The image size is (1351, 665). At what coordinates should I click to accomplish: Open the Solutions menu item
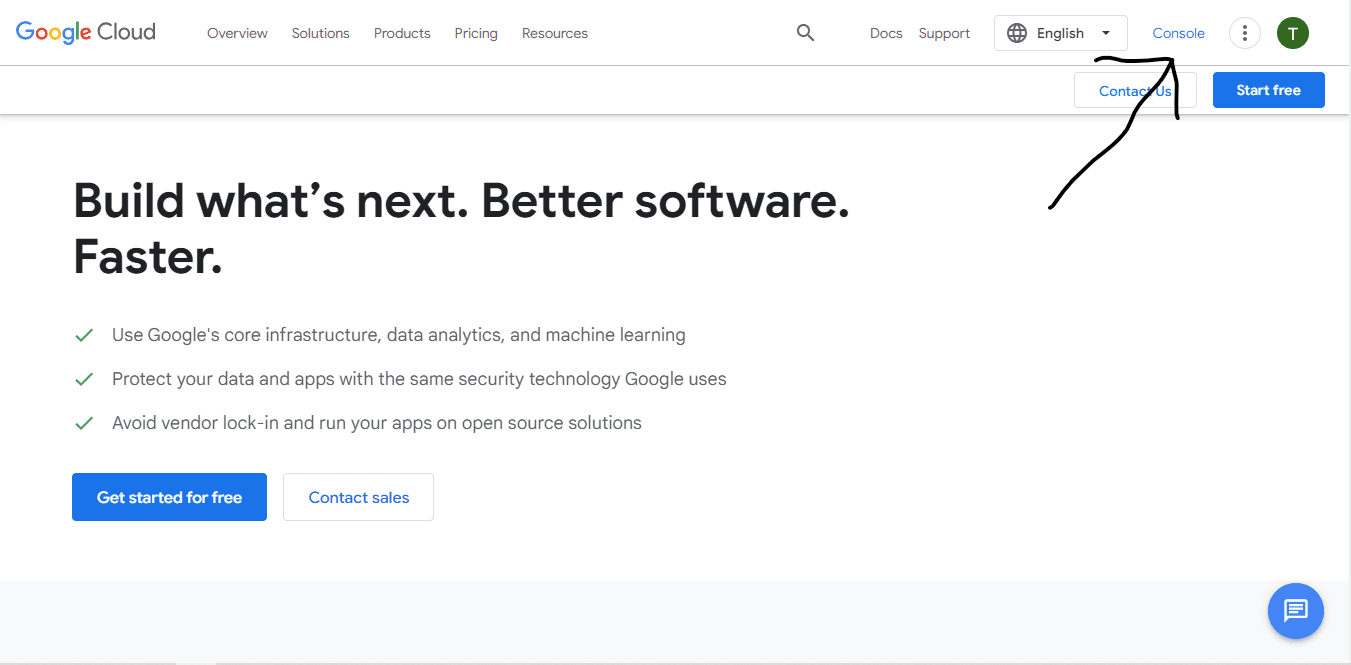(321, 33)
